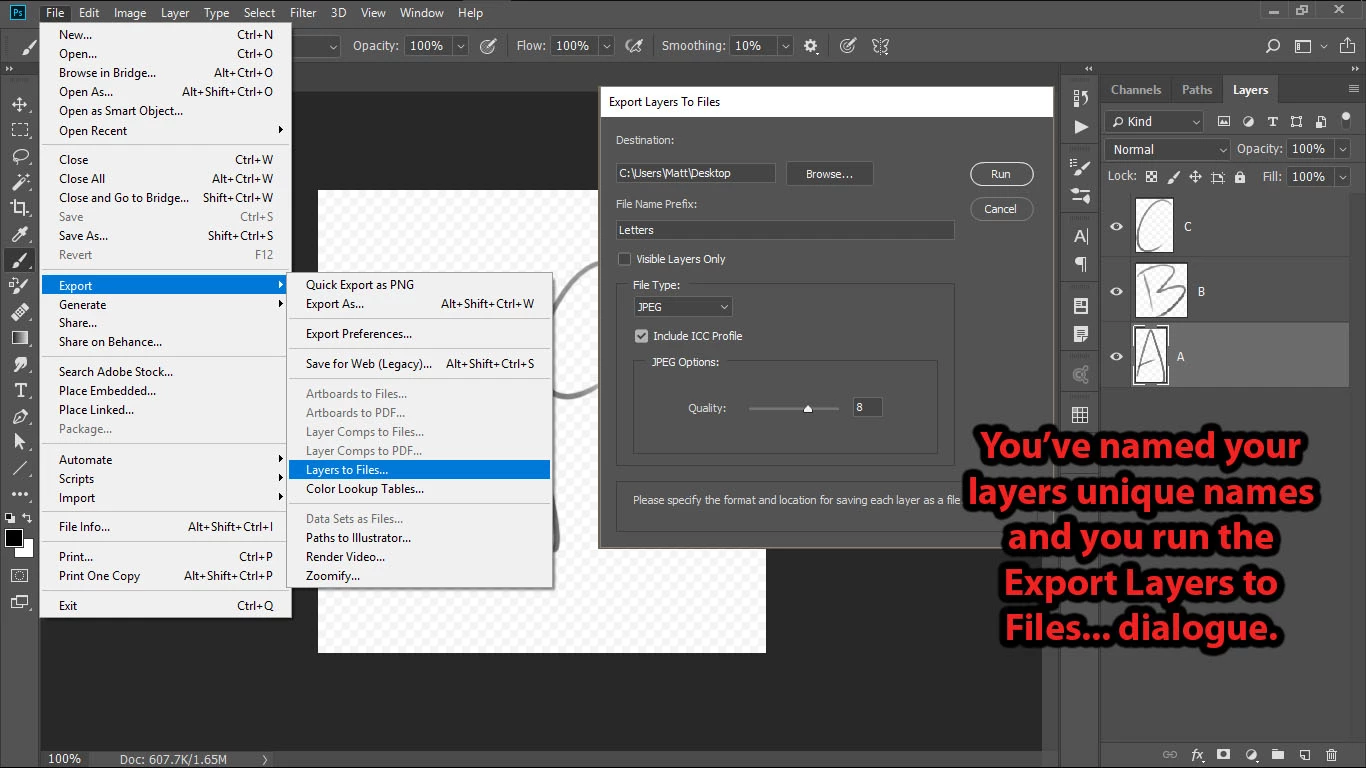Image resolution: width=1366 pixels, height=768 pixels.
Task: Click the JPEG Quality slider
Action: (x=794, y=408)
